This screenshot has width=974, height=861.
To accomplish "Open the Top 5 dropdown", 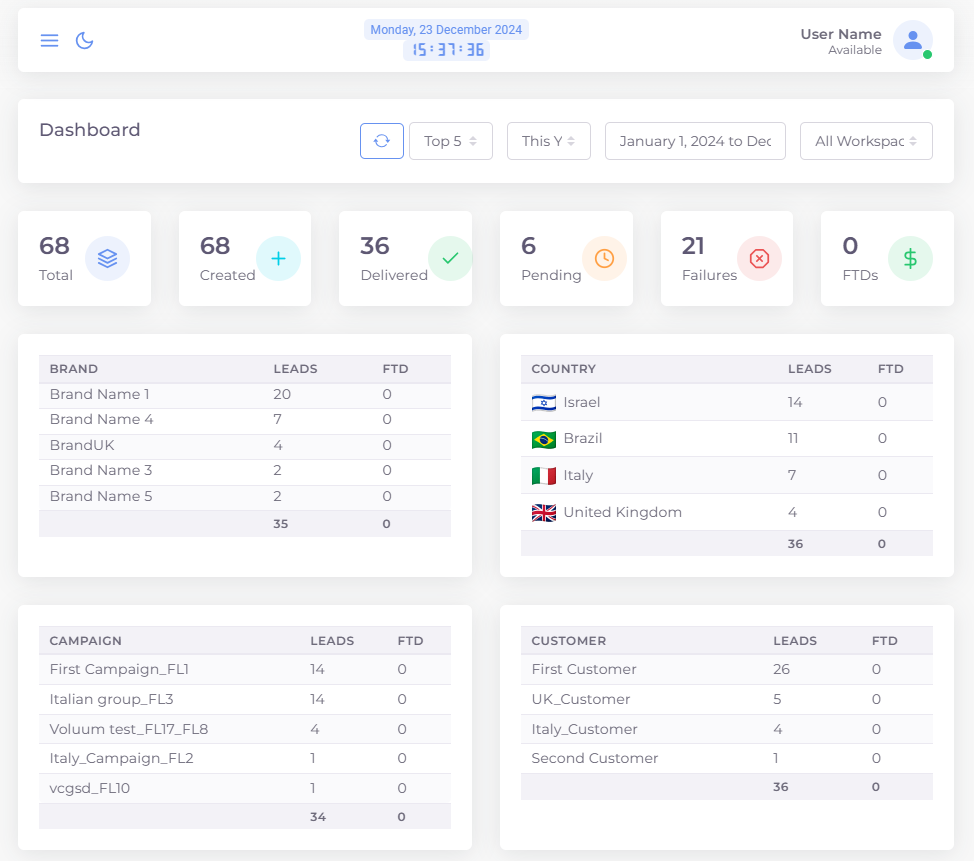I will [451, 141].
